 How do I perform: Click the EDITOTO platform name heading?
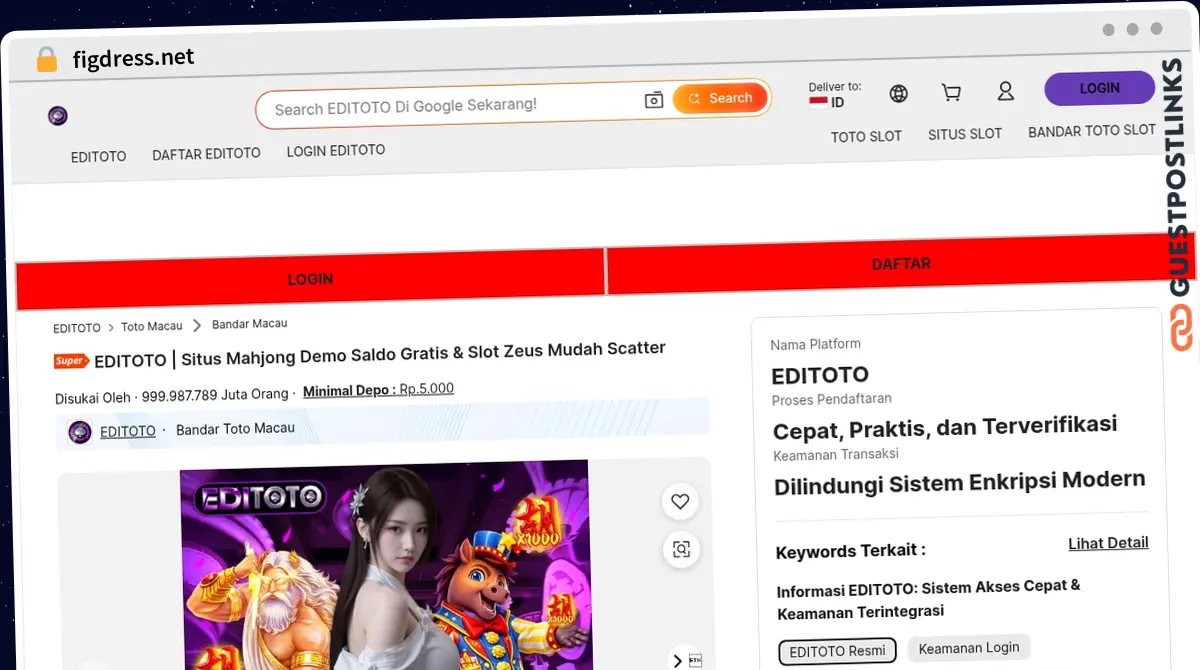[820, 376]
